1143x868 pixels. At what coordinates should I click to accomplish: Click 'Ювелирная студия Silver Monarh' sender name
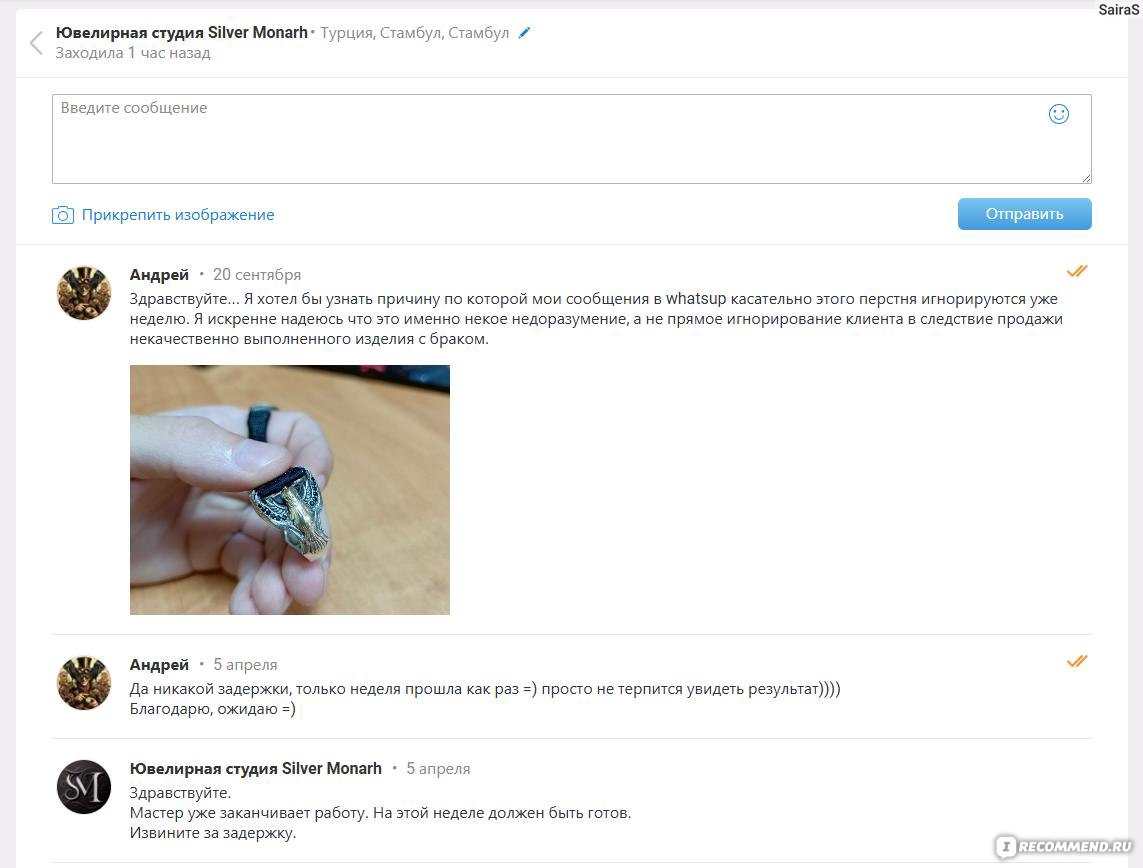[x=256, y=769]
